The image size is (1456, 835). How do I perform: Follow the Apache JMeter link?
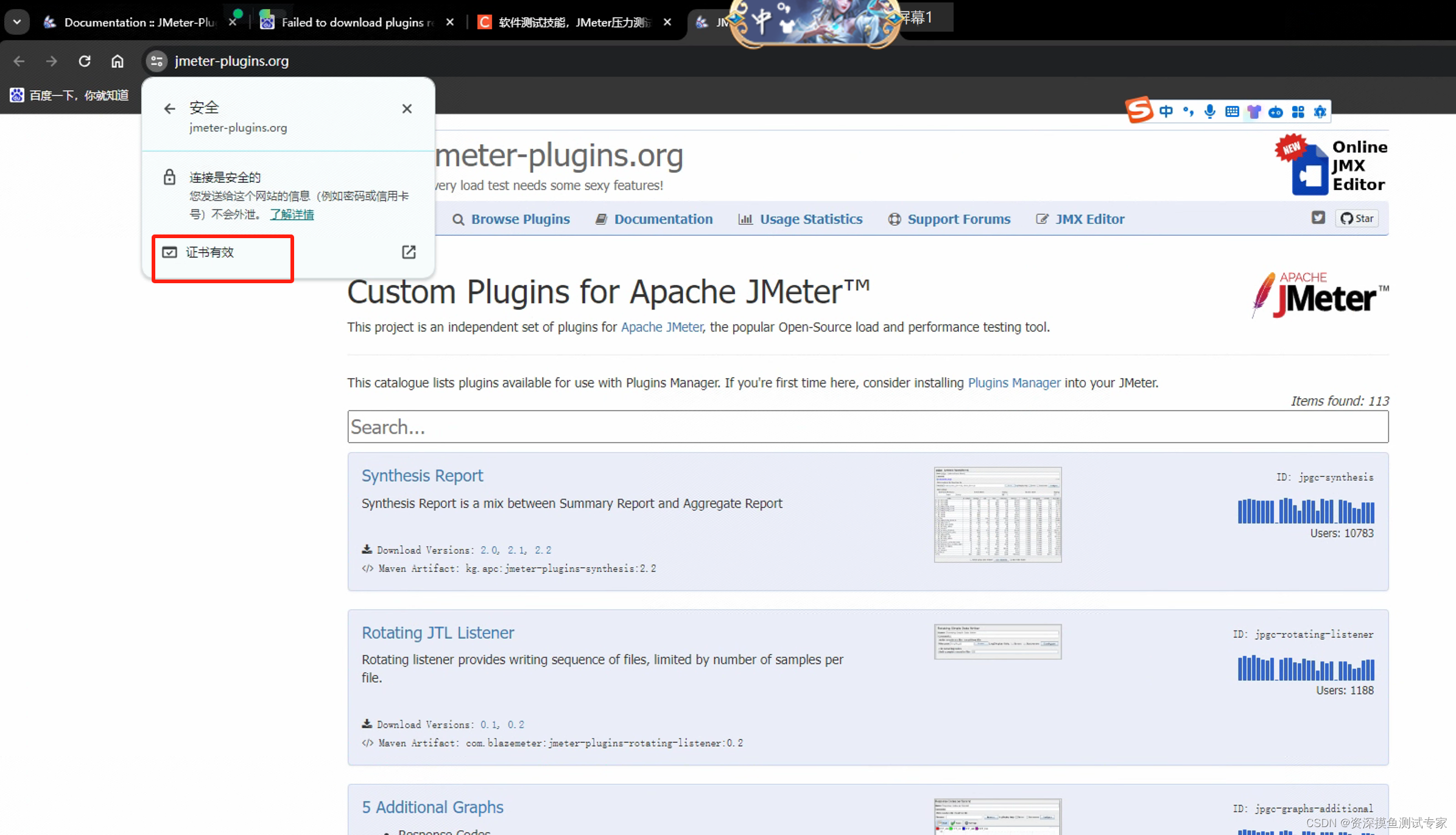[x=662, y=327]
